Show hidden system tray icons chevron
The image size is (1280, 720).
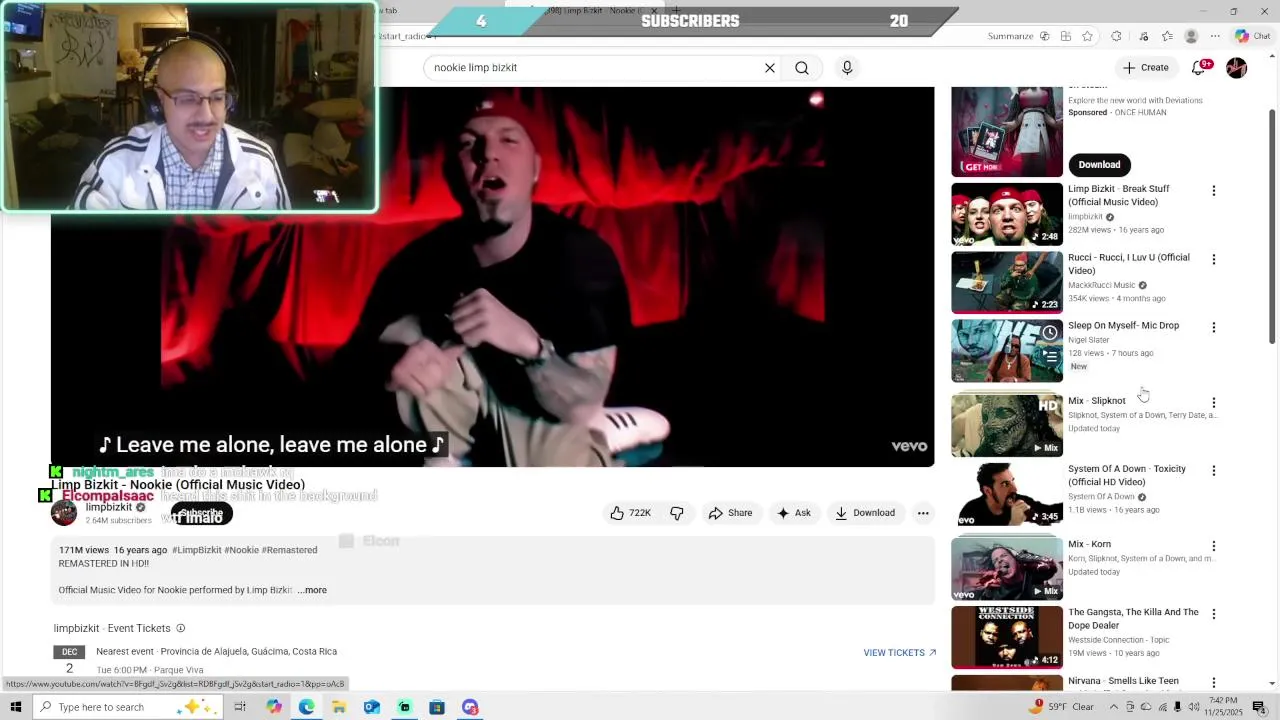tap(1114, 707)
